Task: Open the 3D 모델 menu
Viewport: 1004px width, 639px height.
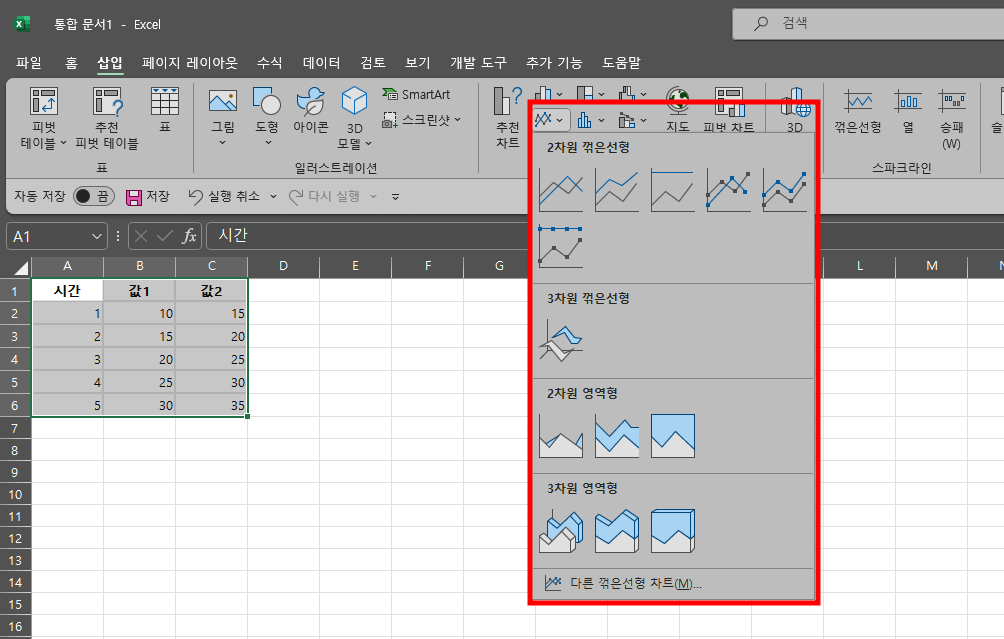Action: 354,118
